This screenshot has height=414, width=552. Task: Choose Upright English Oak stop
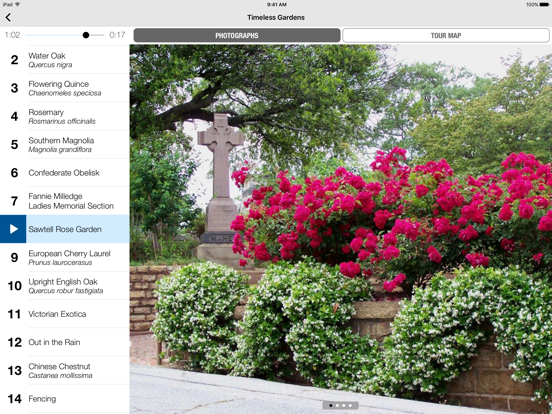coord(65,286)
